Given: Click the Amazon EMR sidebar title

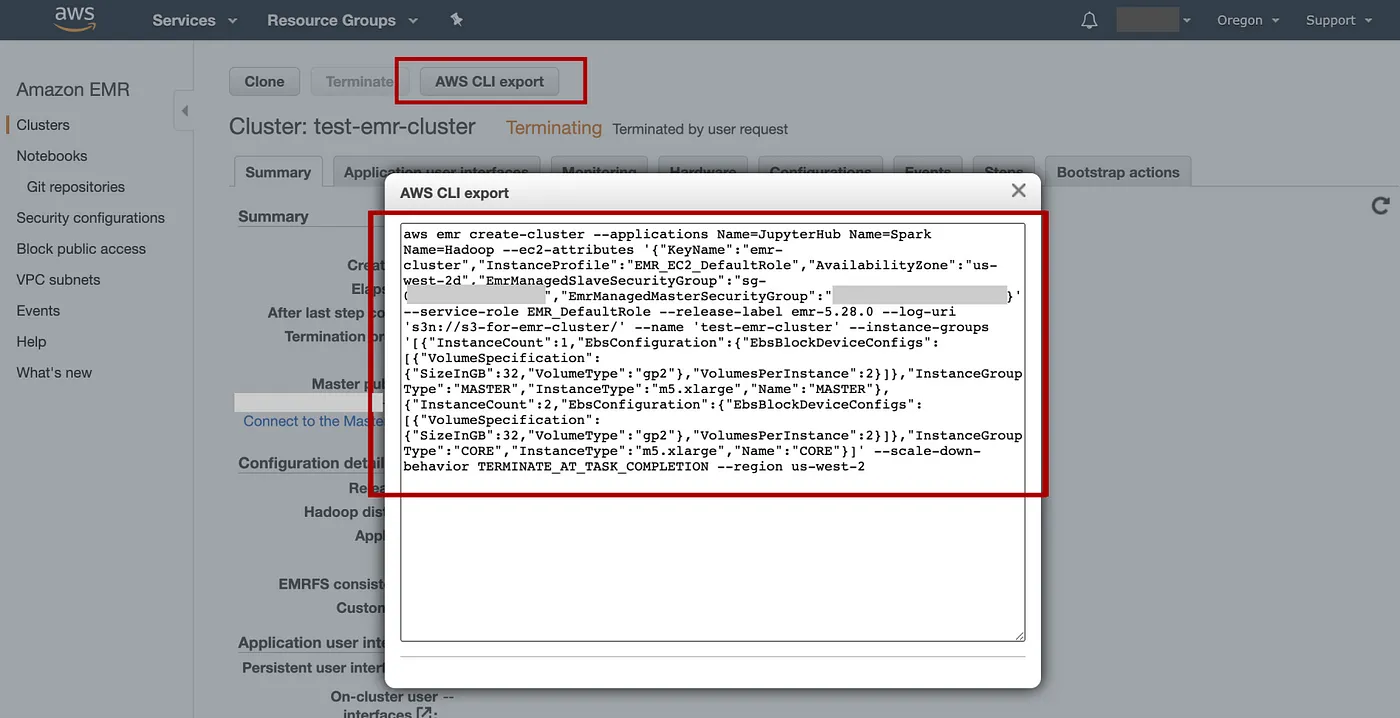Looking at the screenshot, I should 73,89.
